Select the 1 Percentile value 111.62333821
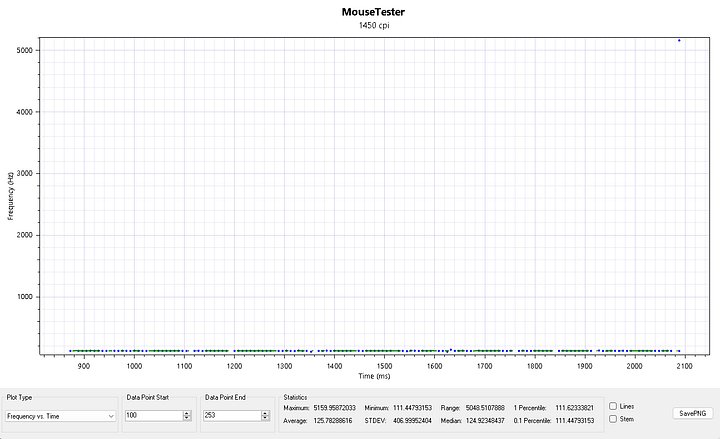720x439 pixels. click(x=574, y=408)
